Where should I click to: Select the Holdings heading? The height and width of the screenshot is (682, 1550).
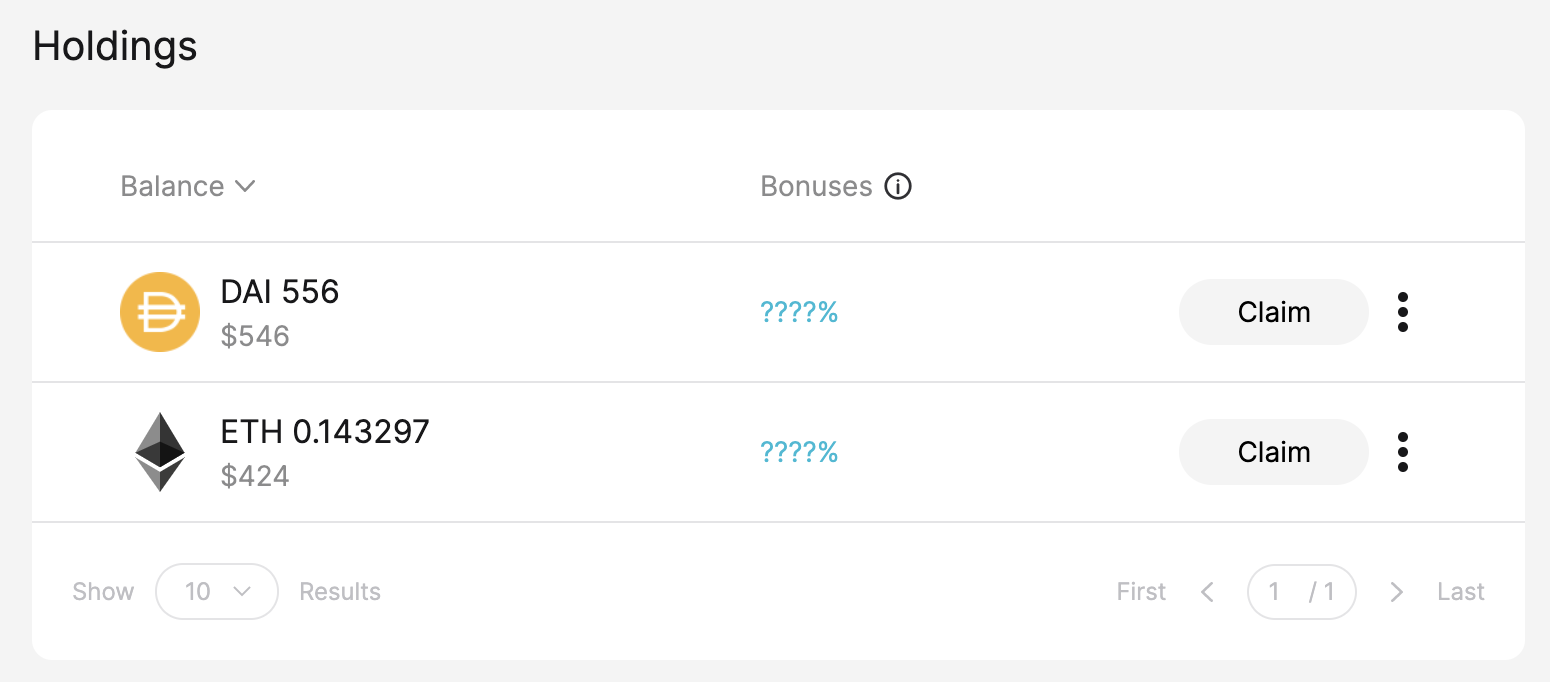(x=114, y=46)
